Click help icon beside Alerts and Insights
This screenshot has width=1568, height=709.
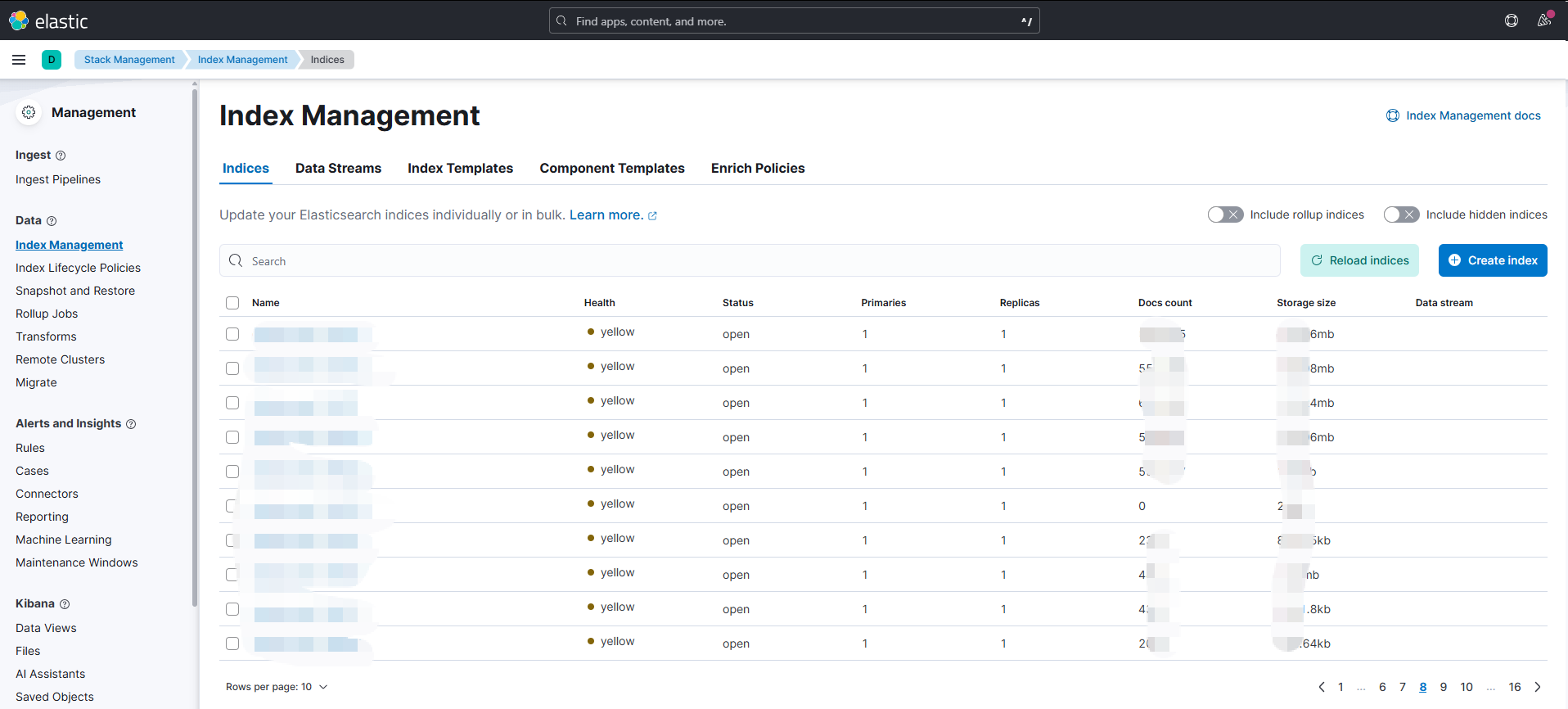[x=131, y=424]
